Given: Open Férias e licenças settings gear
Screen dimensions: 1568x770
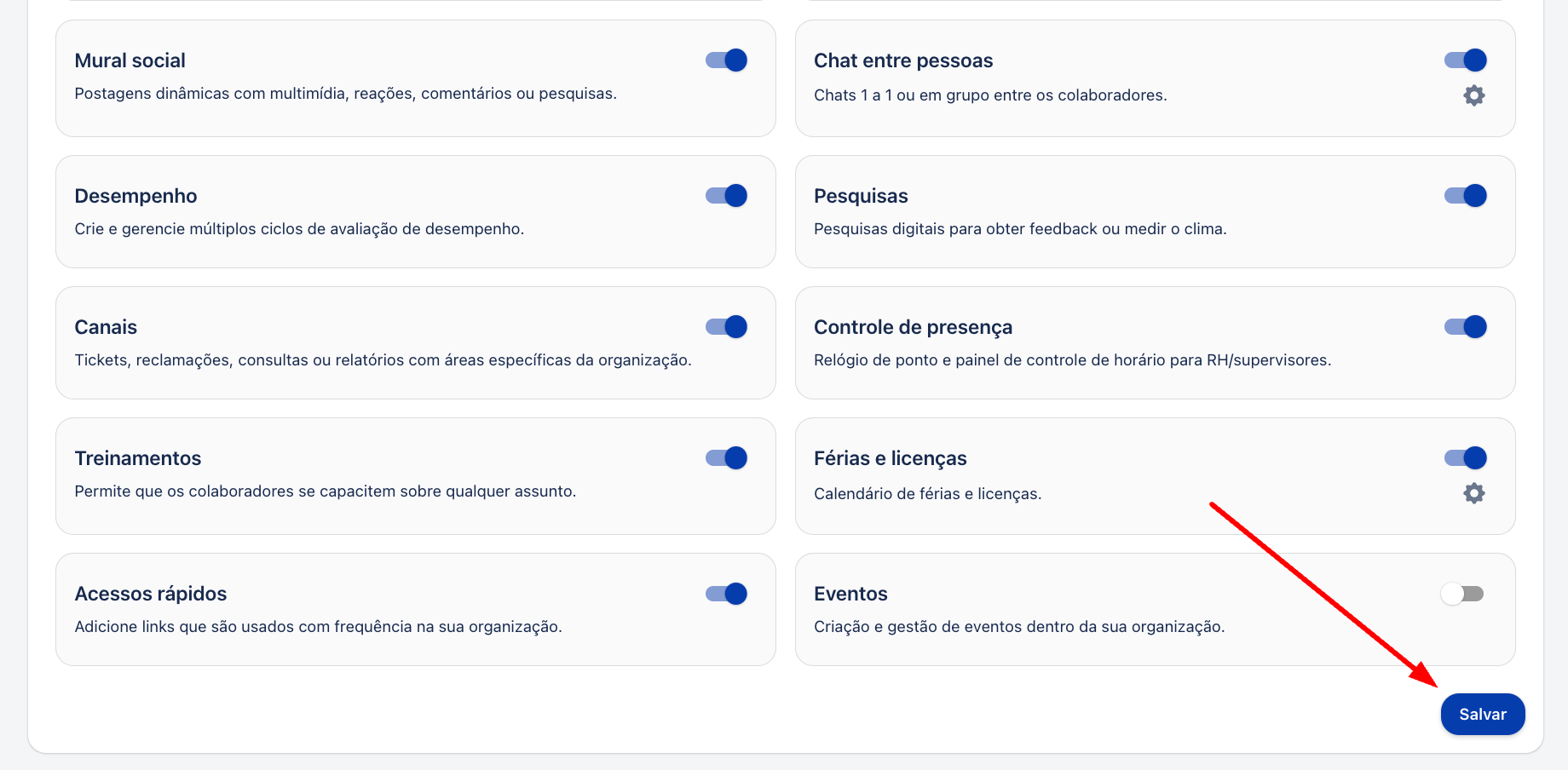Looking at the screenshot, I should 1473,493.
